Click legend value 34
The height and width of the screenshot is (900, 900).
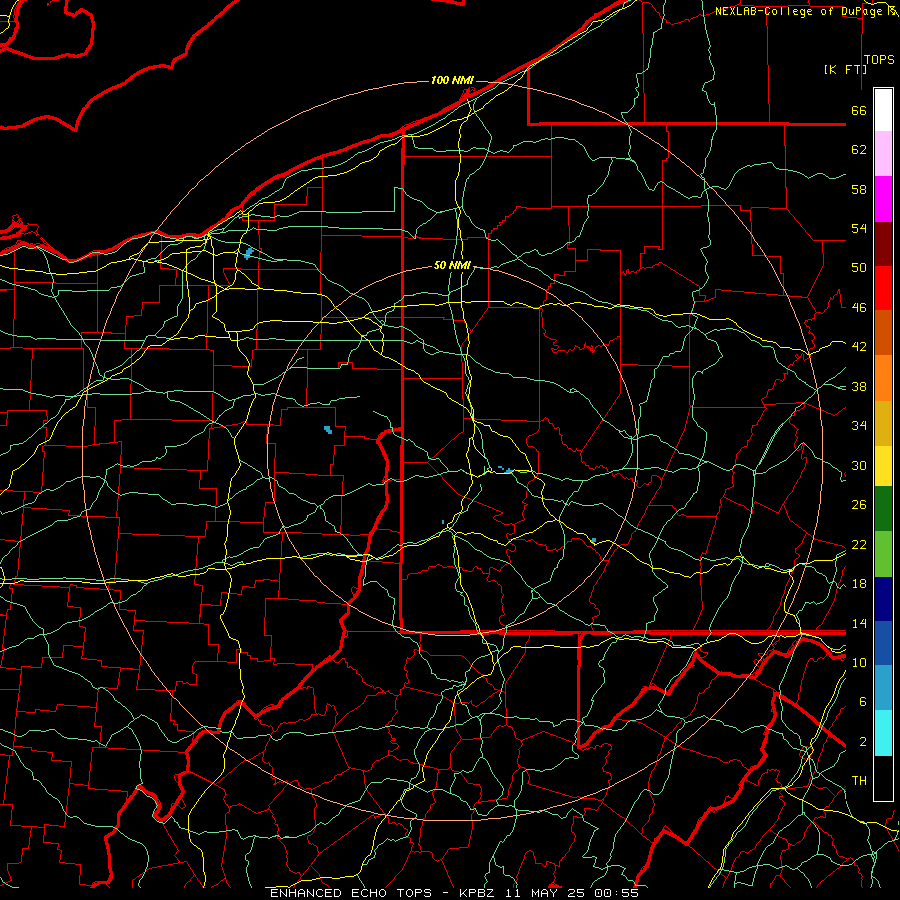pyautogui.click(x=859, y=425)
